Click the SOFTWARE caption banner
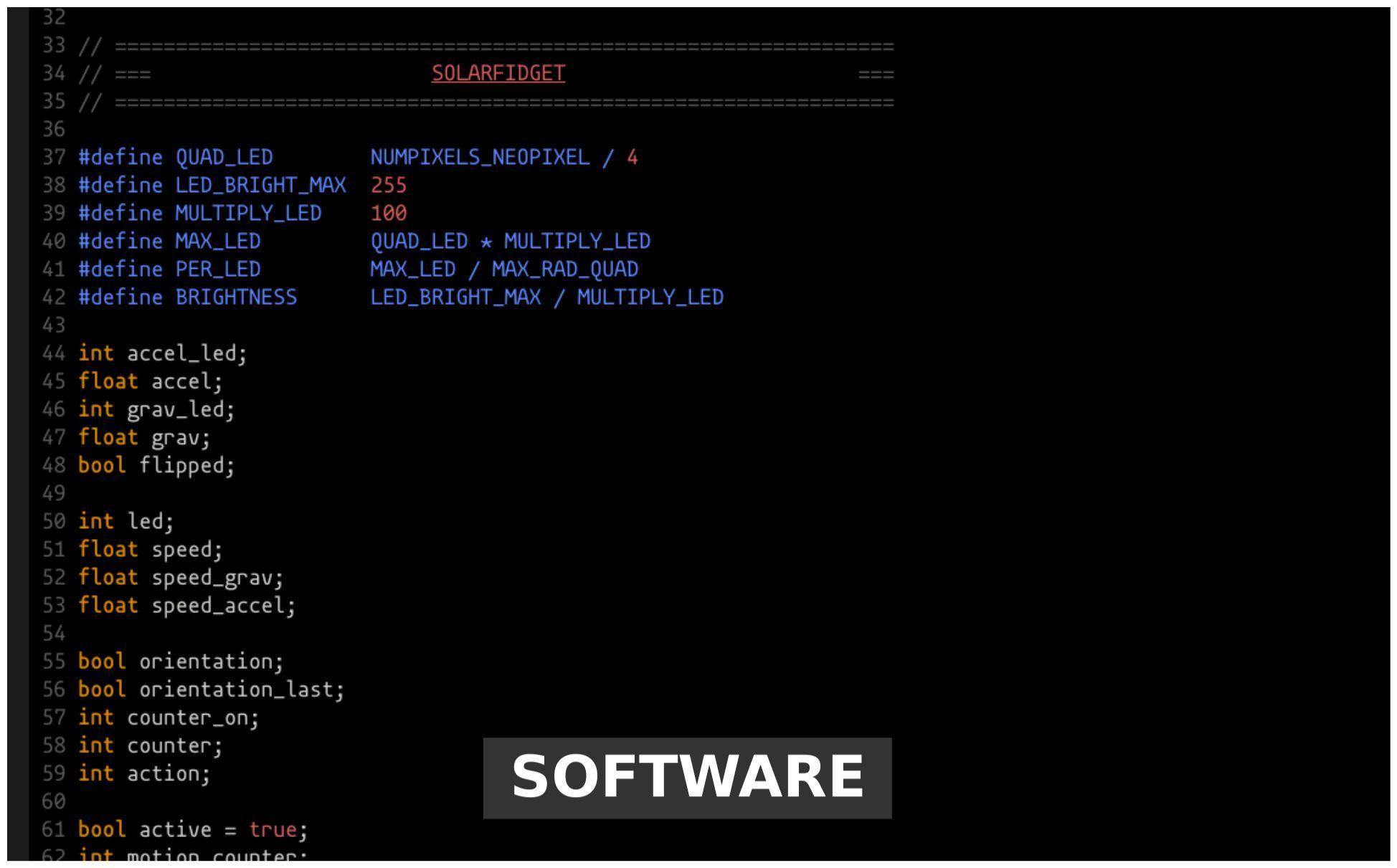 686,778
